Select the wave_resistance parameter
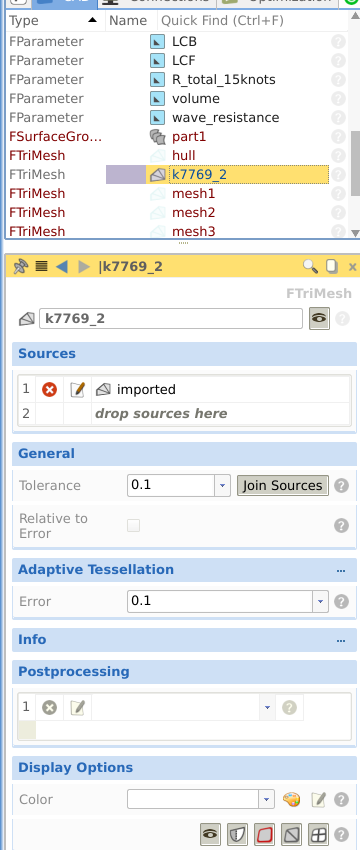This screenshot has width=360, height=850. point(226,118)
